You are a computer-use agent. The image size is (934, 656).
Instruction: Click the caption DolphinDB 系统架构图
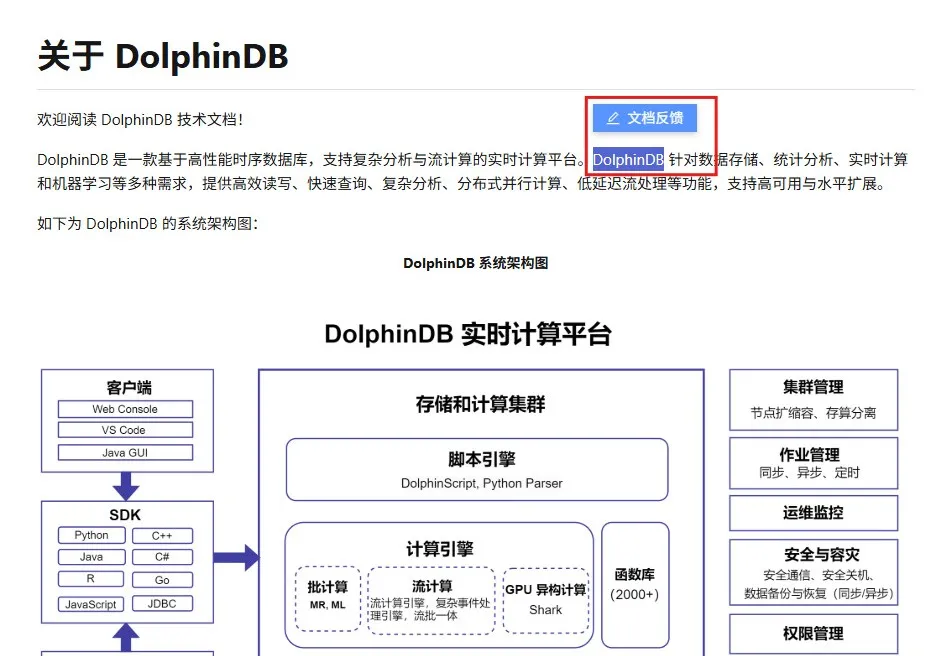(475, 263)
